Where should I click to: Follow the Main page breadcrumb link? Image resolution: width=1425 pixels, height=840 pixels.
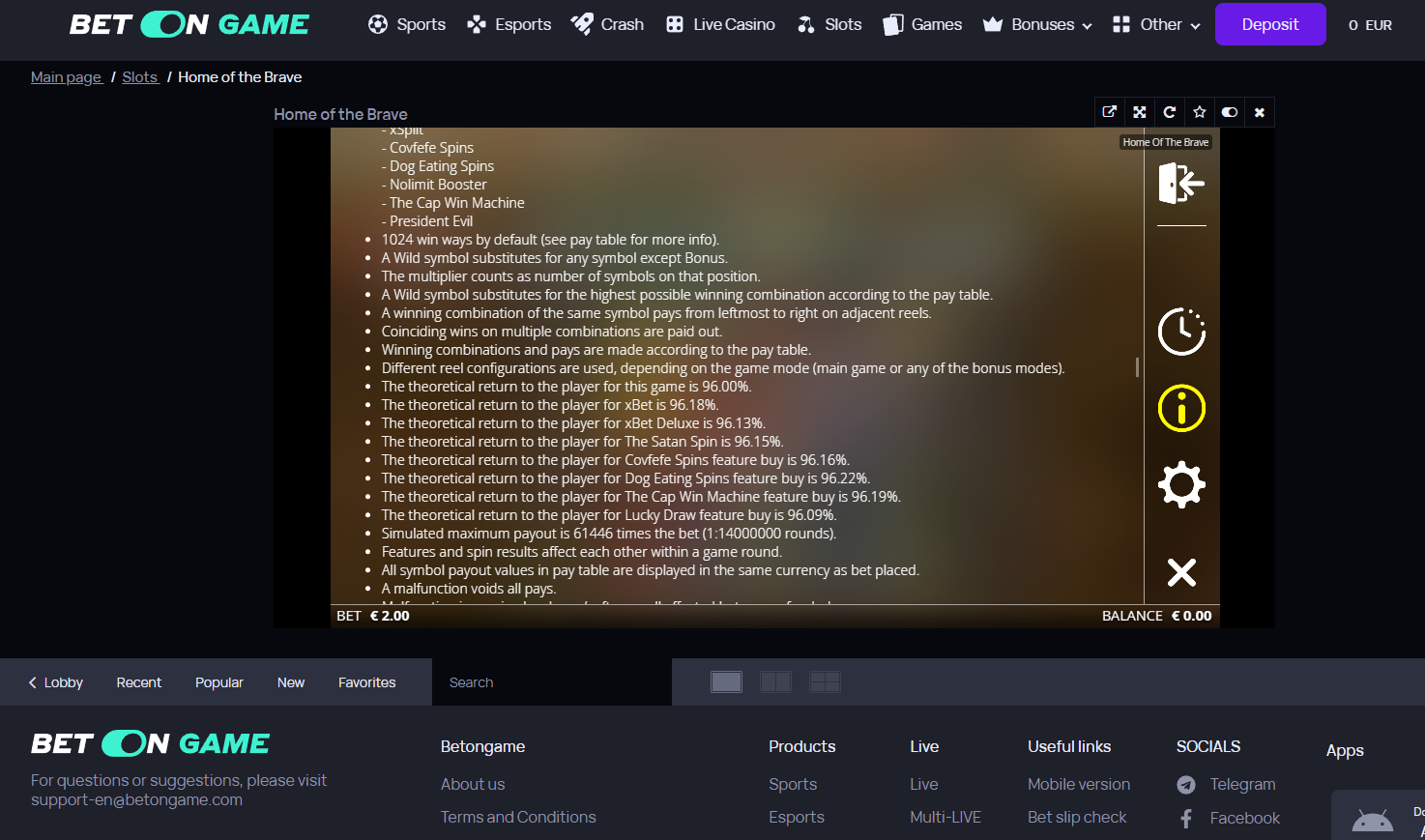[x=67, y=77]
